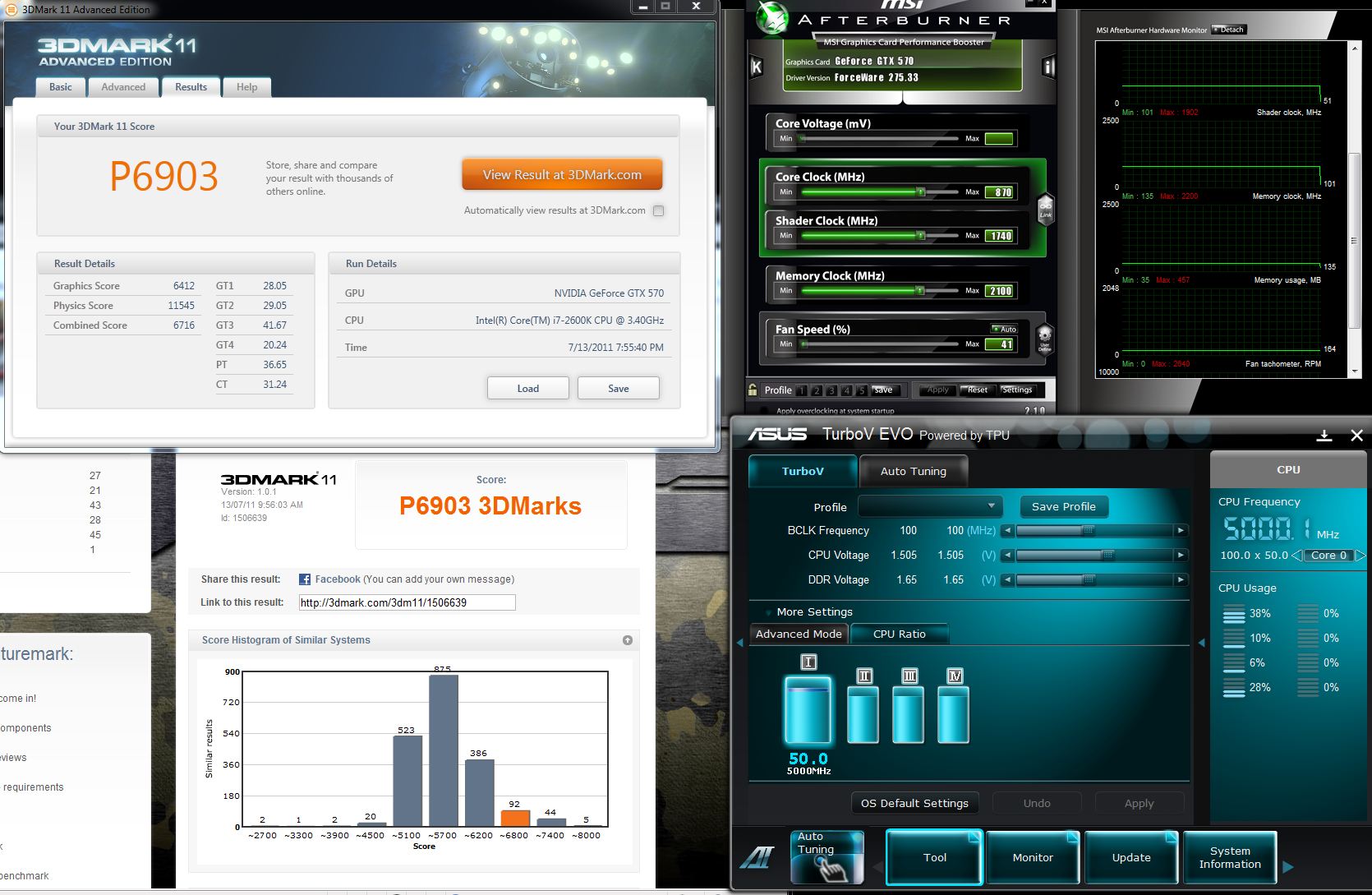Screen dimensions: 1372x895
Task: Click the AI Suite logo icon
Action: click(757, 858)
